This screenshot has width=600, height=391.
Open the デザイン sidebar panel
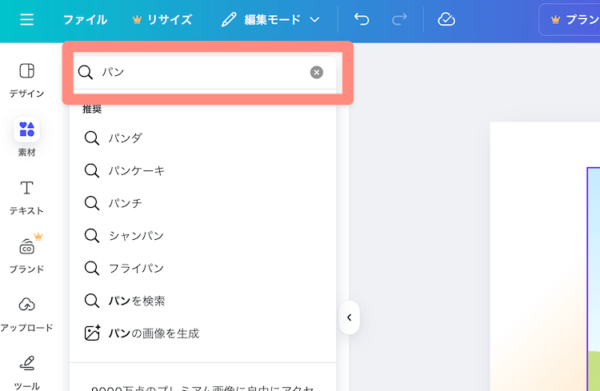pyautogui.click(x=27, y=80)
